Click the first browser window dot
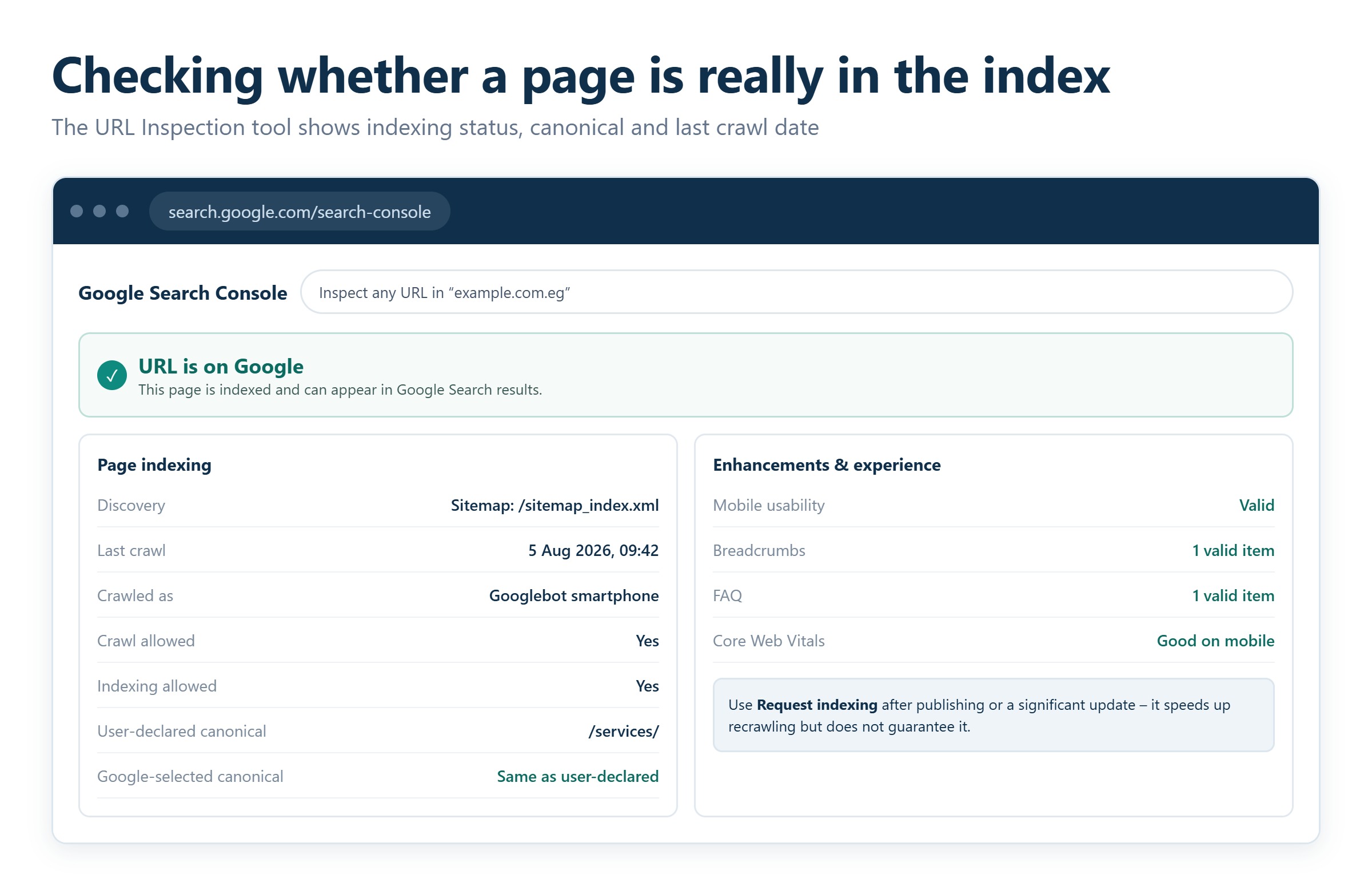Screen dimensions: 1372x886 [x=77, y=211]
